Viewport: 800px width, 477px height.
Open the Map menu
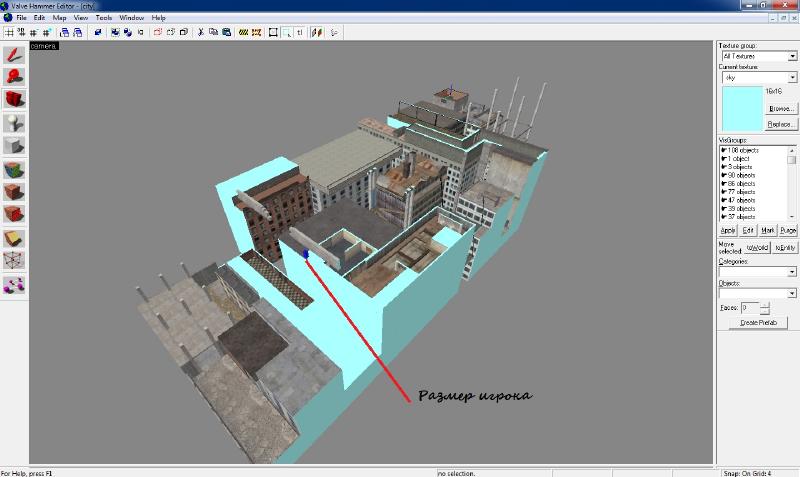tap(60, 18)
